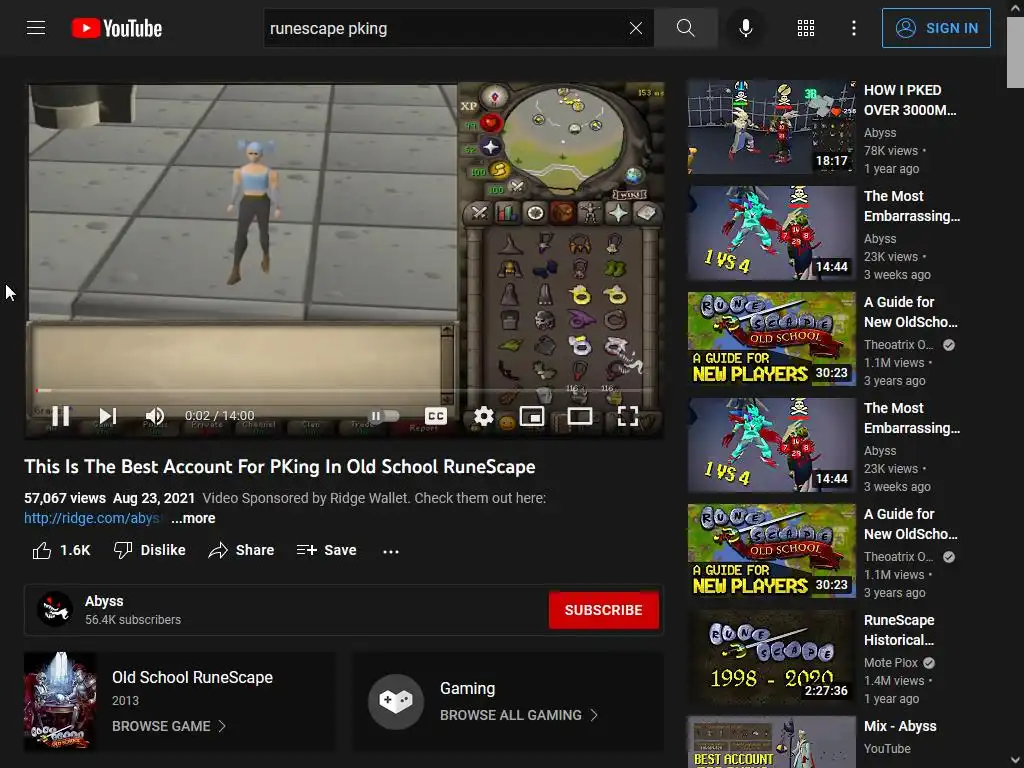Click BROWSE GAME link
This screenshot has height=768, width=1024.
point(168,726)
